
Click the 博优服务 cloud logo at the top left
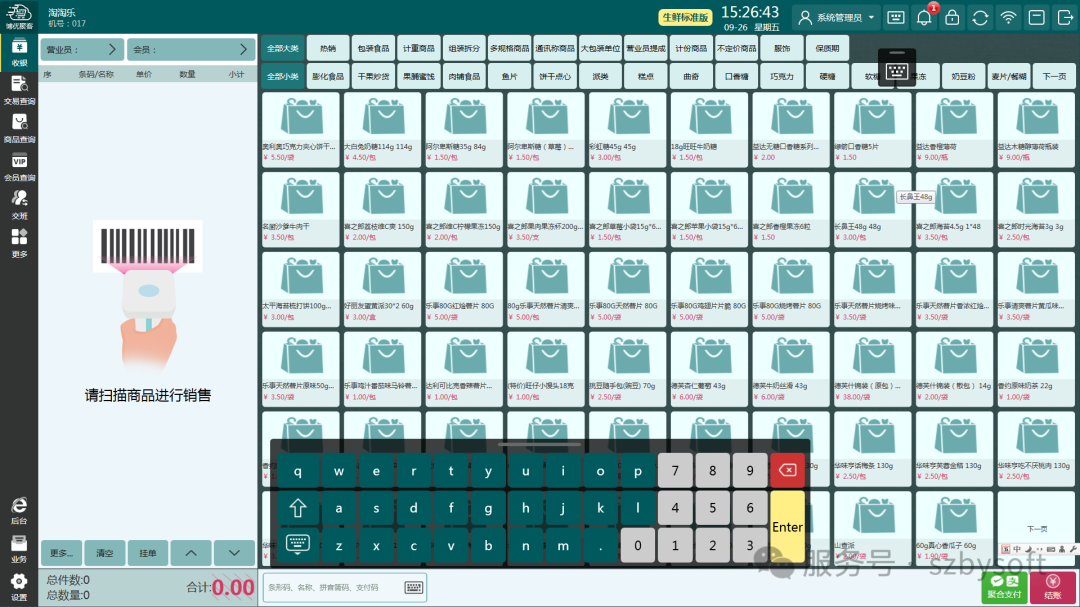pyautogui.click(x=19, y=17)
